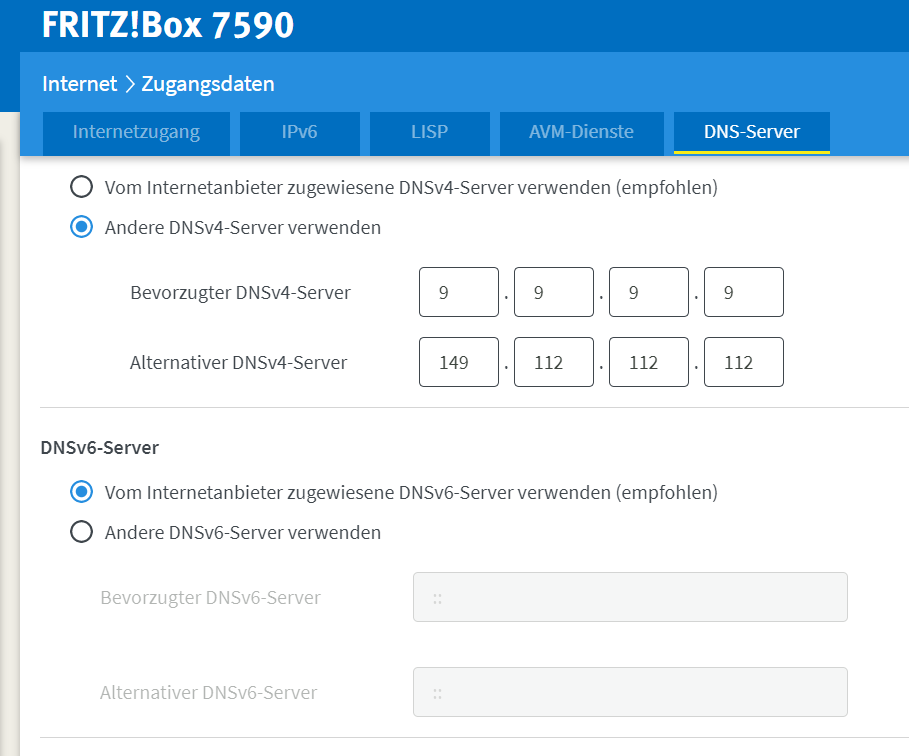Click the 'Alternativer DNSv6-Server' label

(x=208, y=693)
